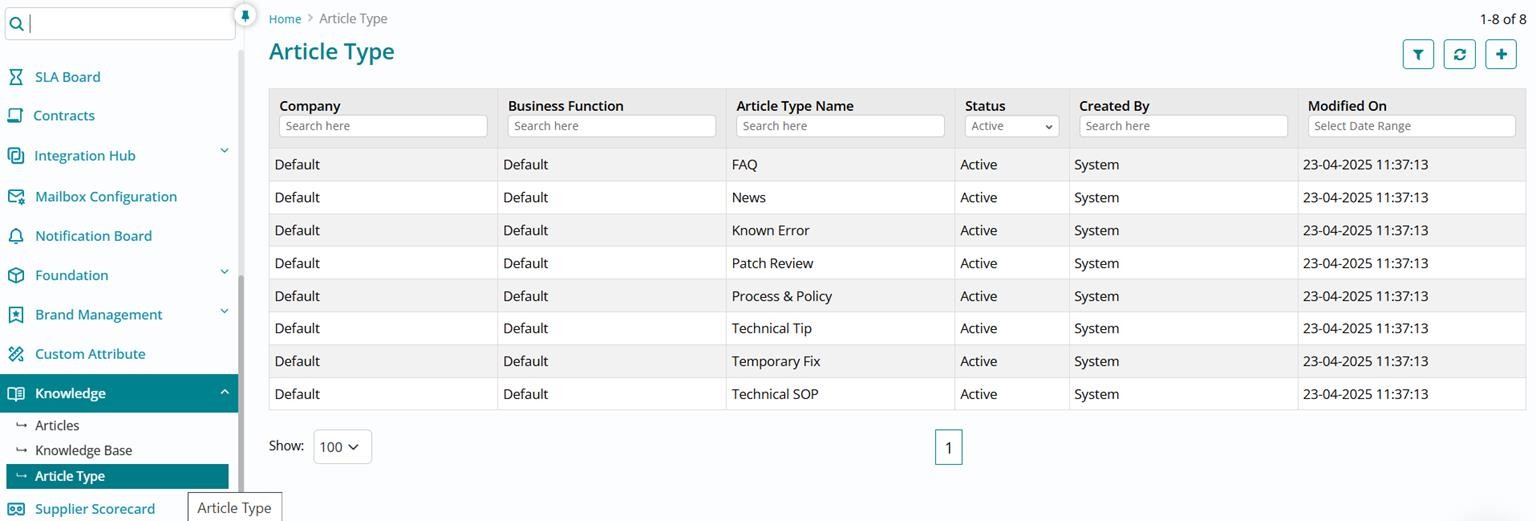Image resolution: width=1536 pixels, height=521 pixels.
Task: Click the Modified On date range field
Action: click(1411, 126)
